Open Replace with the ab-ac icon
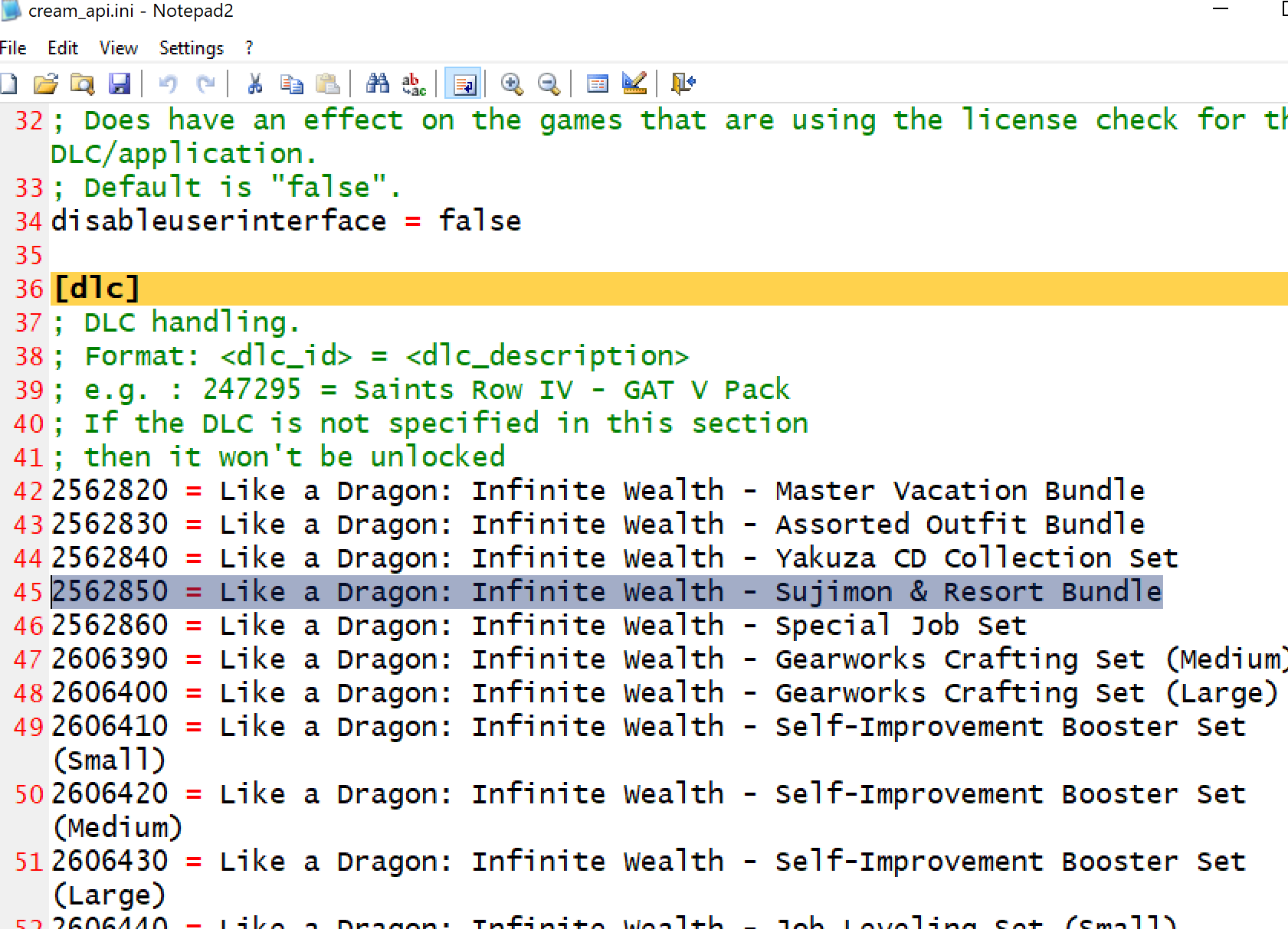 [414, 83]
